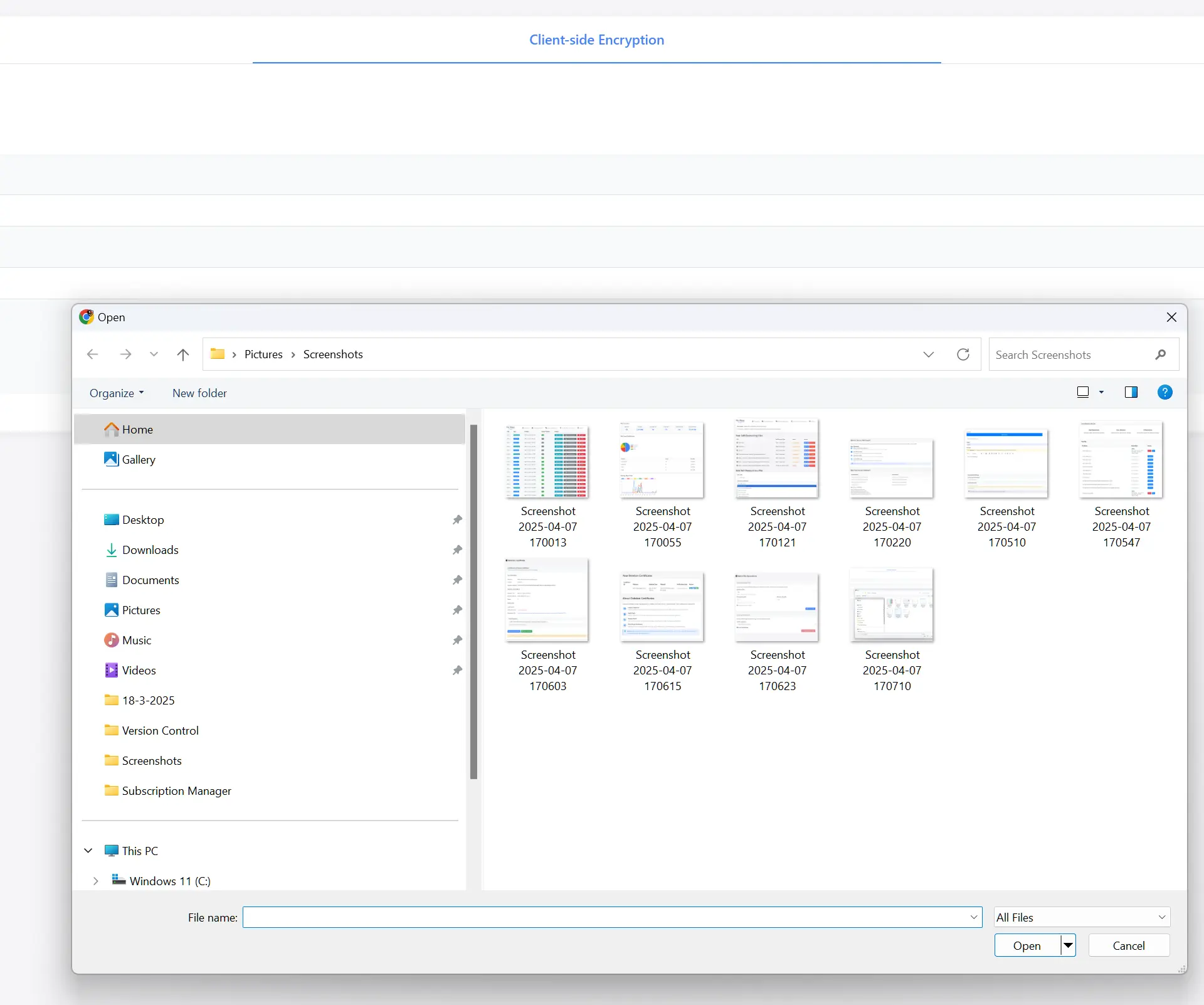Click the New folder button
1204x1005 pixels.
(x=199, y=393)
